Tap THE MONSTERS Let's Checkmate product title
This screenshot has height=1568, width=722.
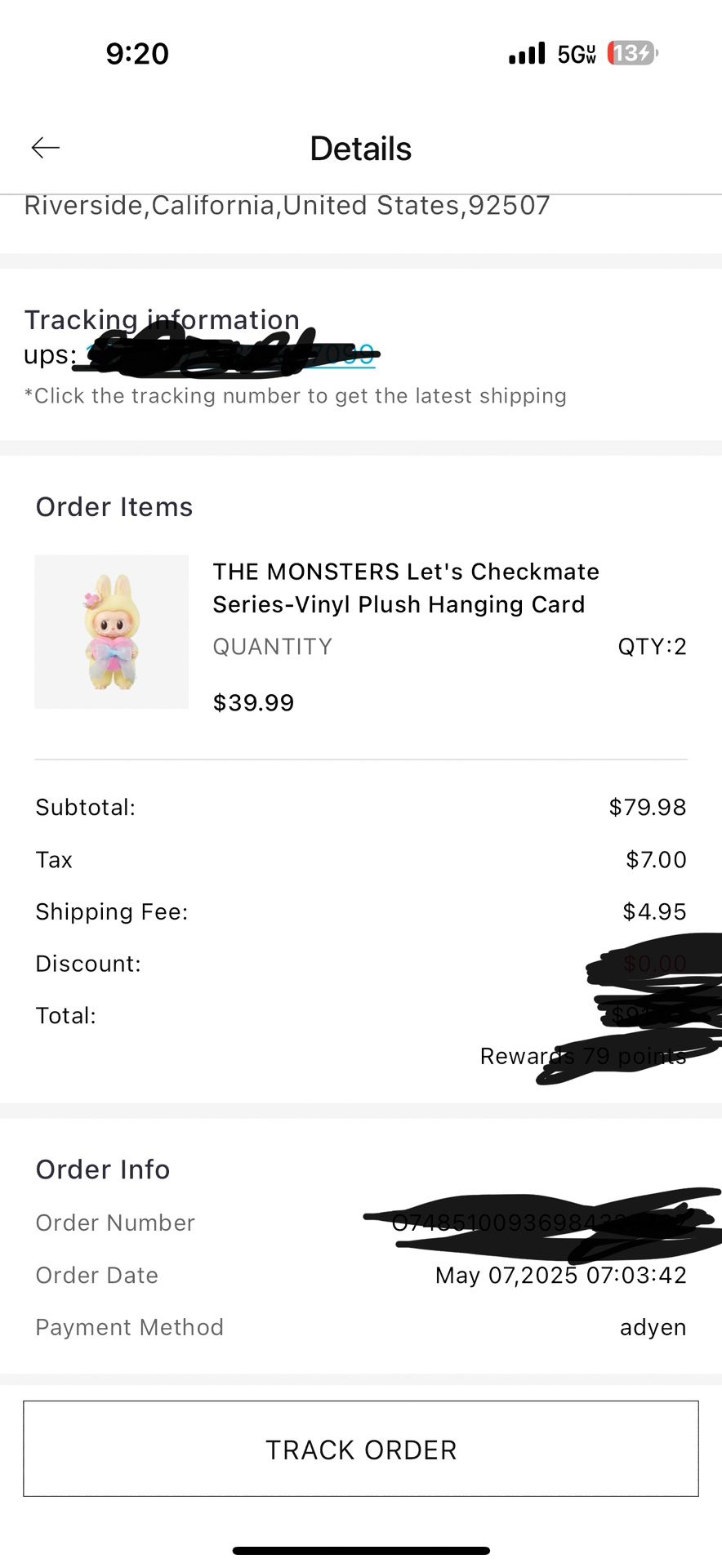tap(406, 588)
